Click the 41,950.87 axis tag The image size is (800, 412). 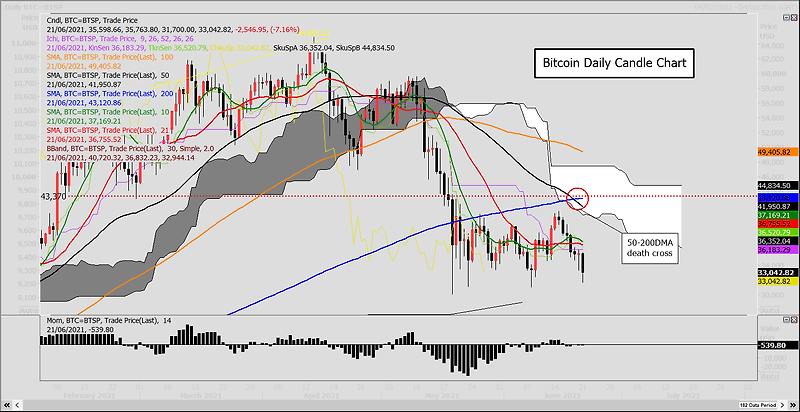(778, 206)
